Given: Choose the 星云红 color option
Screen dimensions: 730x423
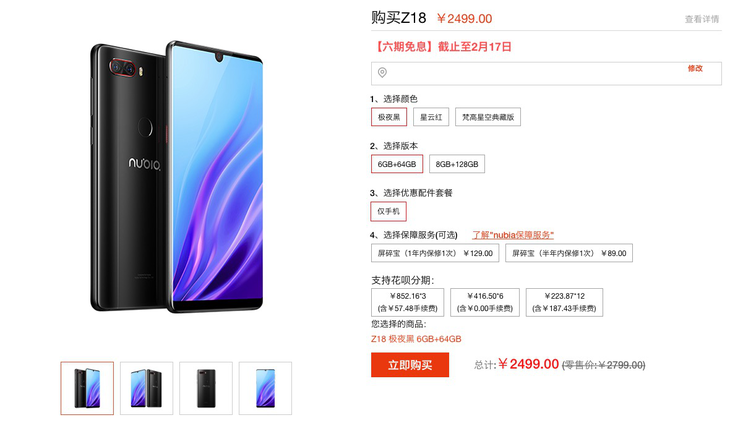Looking at the screenshot, I should click(431, 117).
